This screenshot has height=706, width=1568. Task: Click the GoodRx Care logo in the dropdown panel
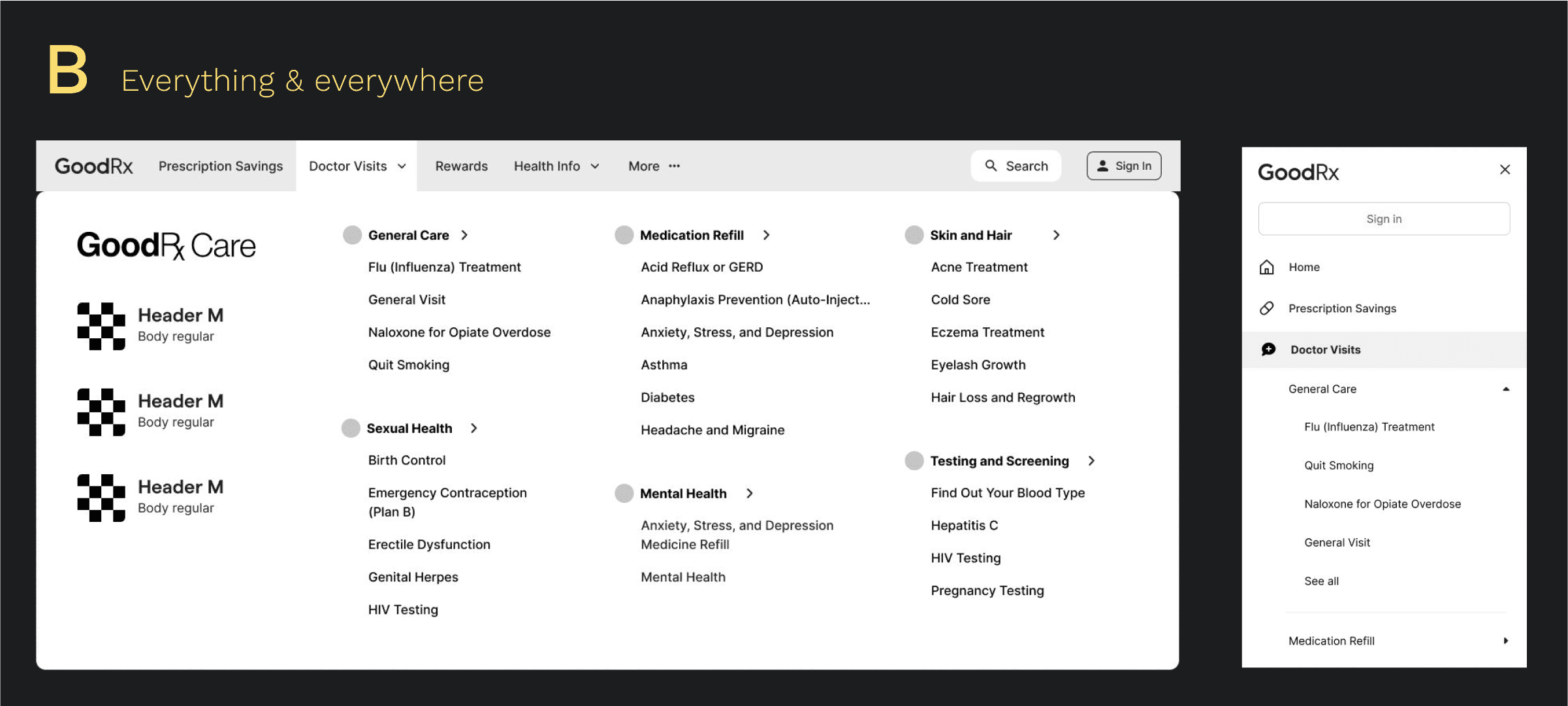(167, 246)
